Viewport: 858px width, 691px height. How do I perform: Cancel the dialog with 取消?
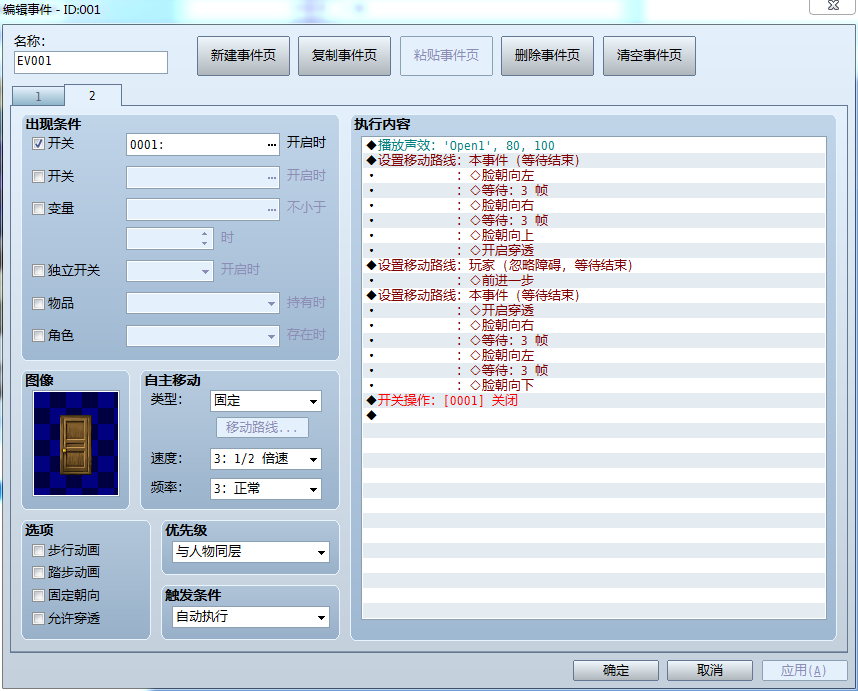click(x=710, y=670)
